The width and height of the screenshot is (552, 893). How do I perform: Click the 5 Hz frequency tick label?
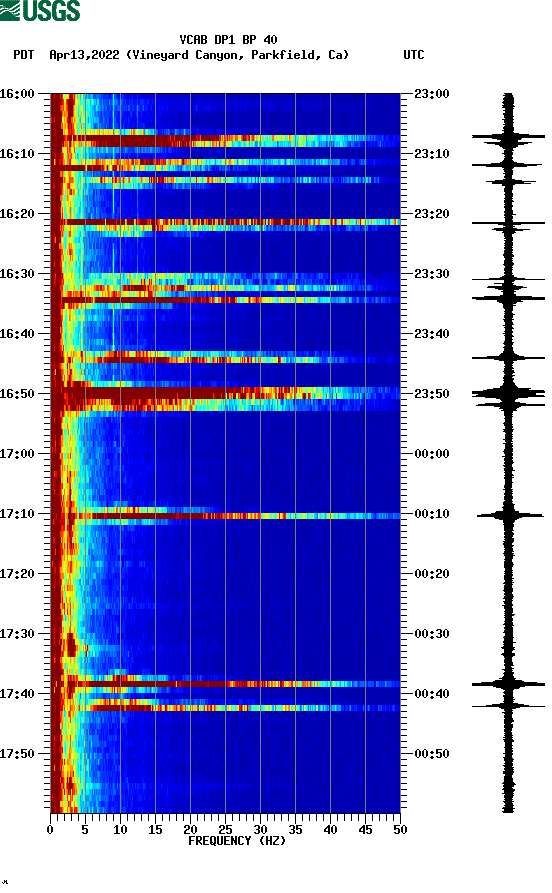(85, 830)
